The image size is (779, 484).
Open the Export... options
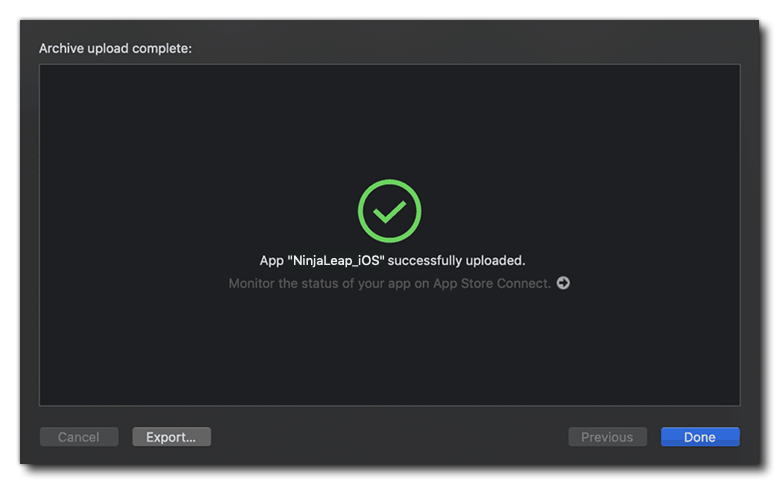[171, 437]
